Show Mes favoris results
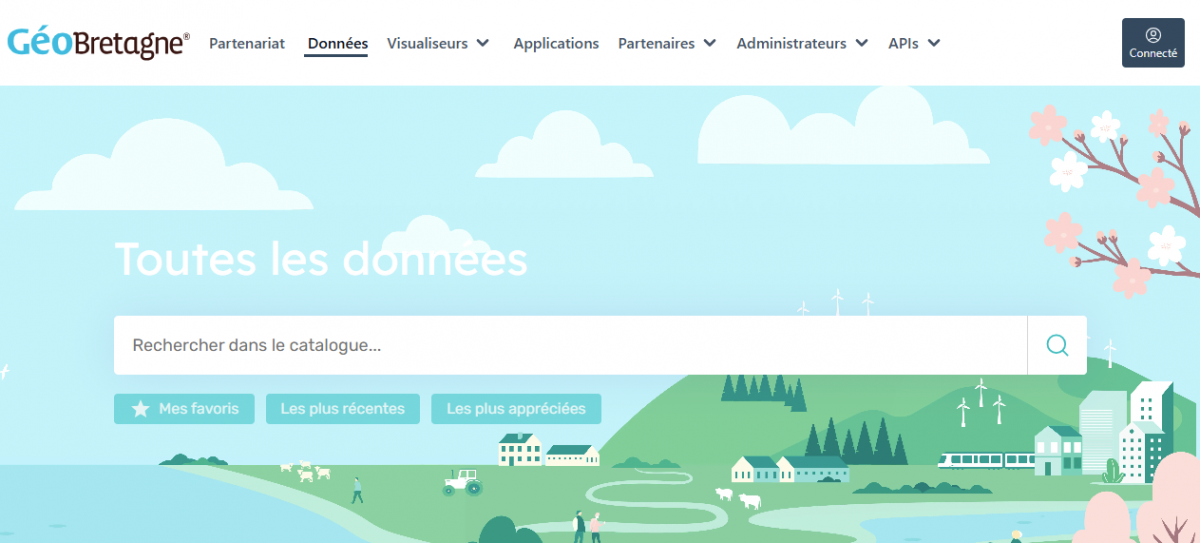 tap(184, 408)
